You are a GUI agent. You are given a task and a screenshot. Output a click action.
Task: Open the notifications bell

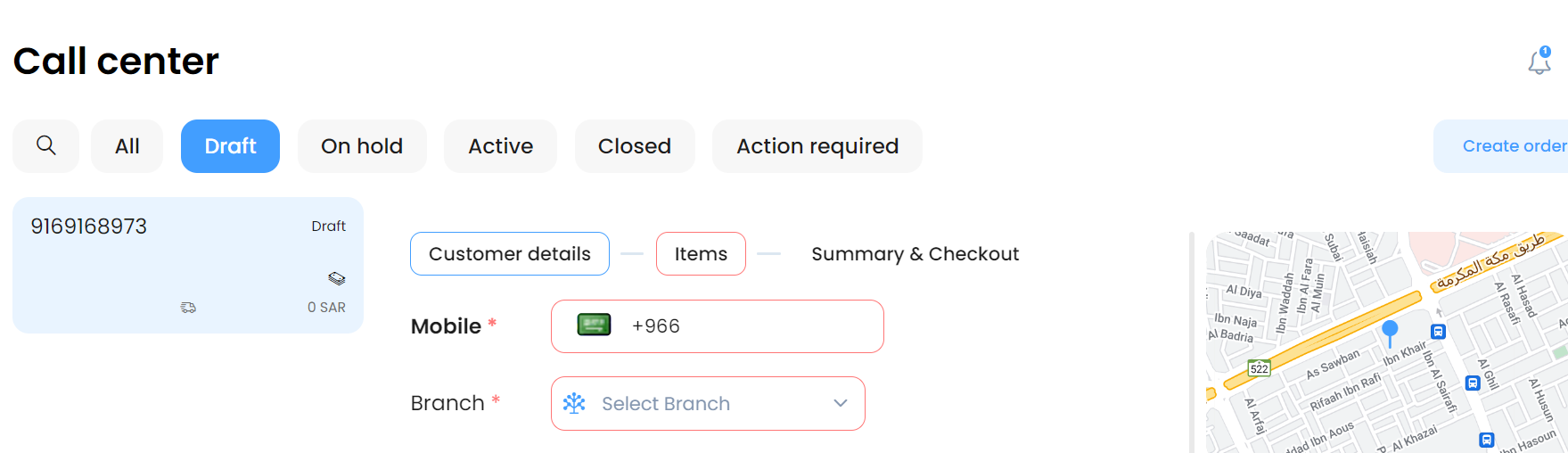pyautogui.click(x=1539, y=62)
